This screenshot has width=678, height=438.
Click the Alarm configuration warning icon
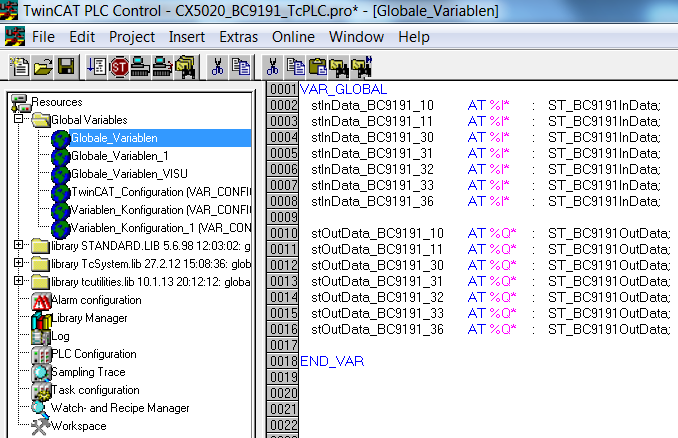click(x=41, y=301)
